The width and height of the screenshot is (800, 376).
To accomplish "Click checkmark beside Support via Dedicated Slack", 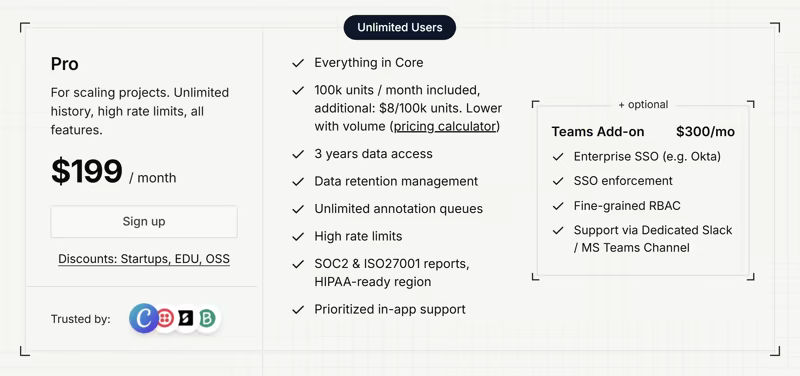I will point(558,231).
